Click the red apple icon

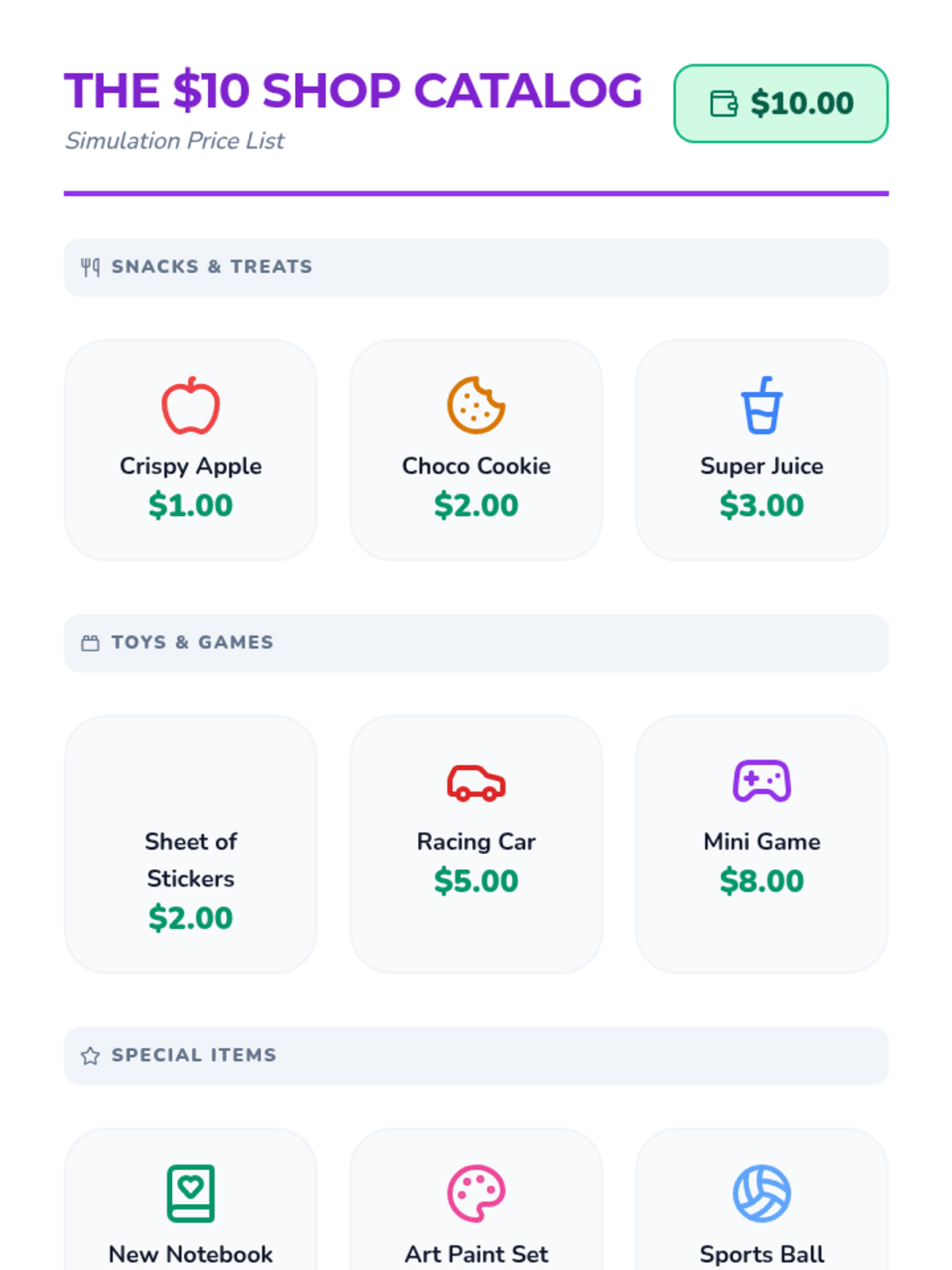click(190, 406)
